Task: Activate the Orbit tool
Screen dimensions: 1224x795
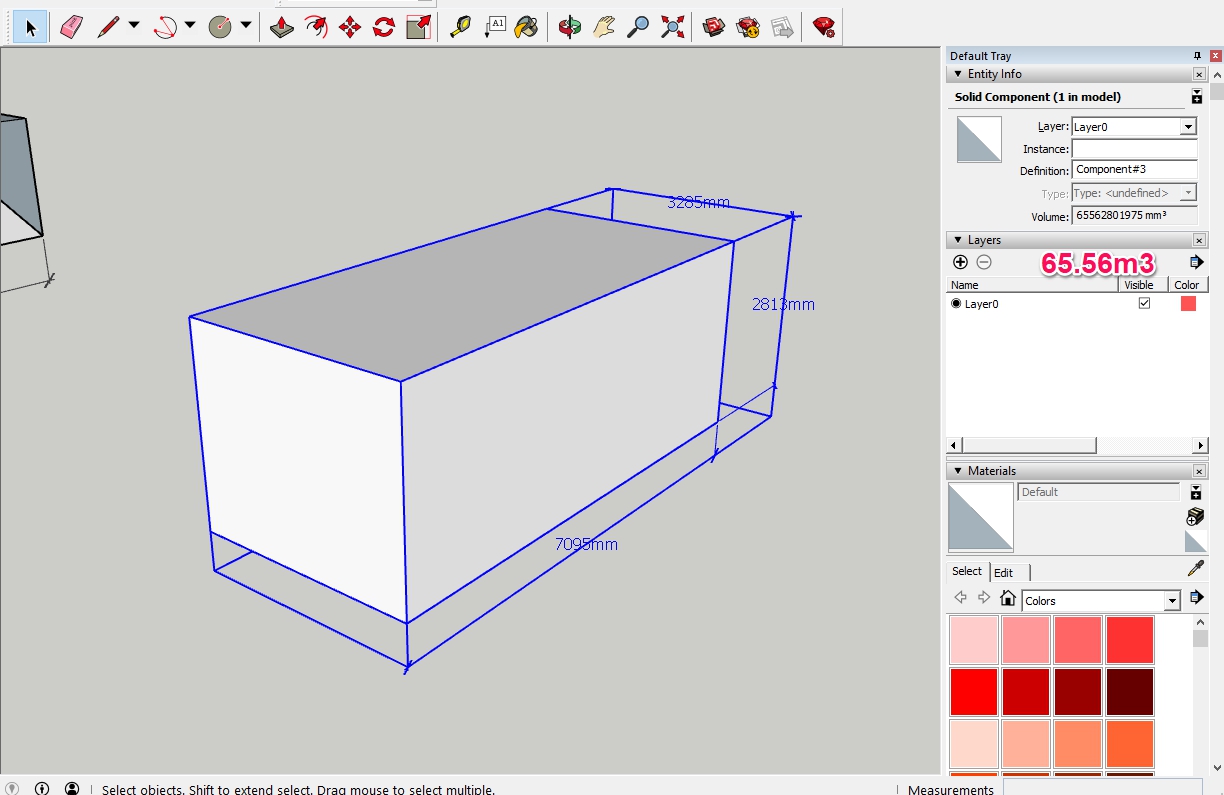Action: [x=570, y=27]
